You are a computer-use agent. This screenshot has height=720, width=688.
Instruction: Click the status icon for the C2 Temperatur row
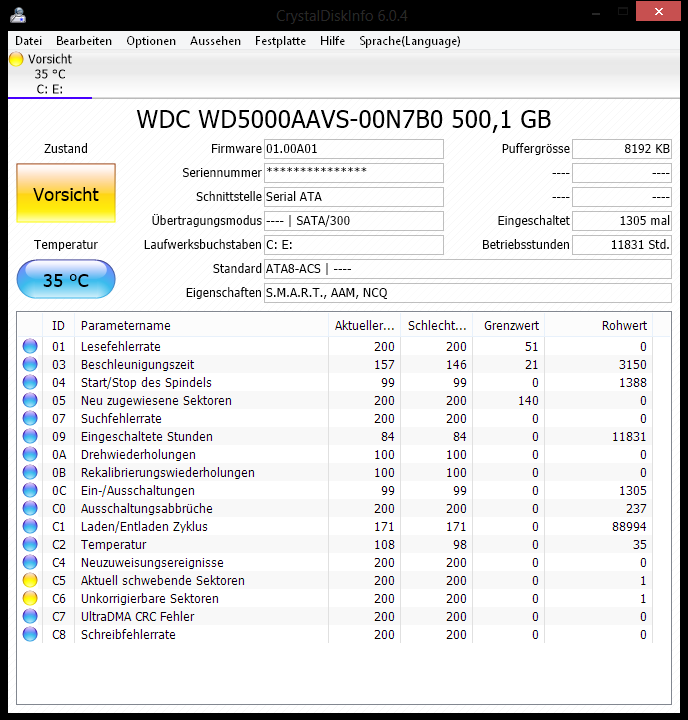click(30, 544)
